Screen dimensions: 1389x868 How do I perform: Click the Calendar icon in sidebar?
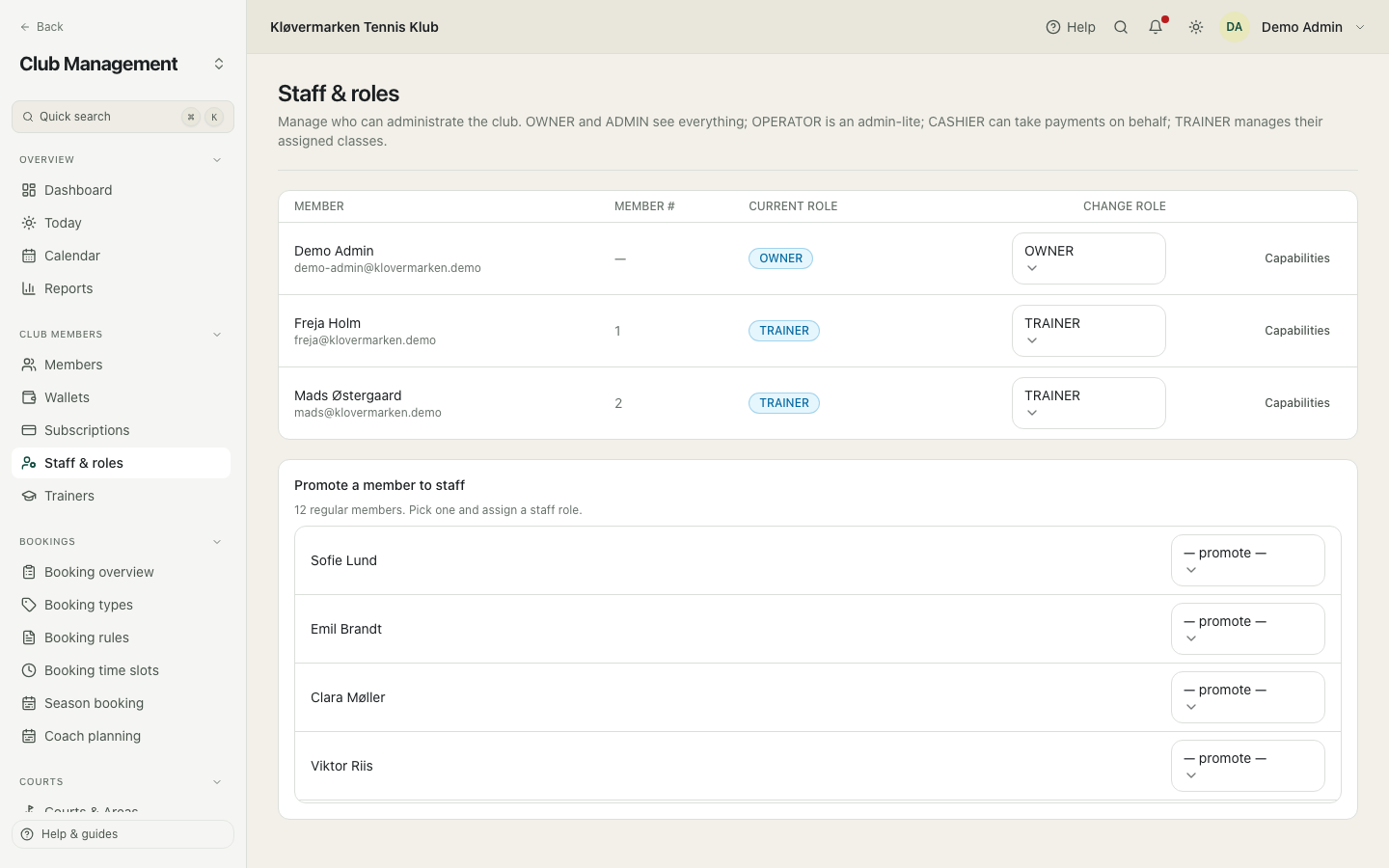pyautogui.click(x=29, y=256)
